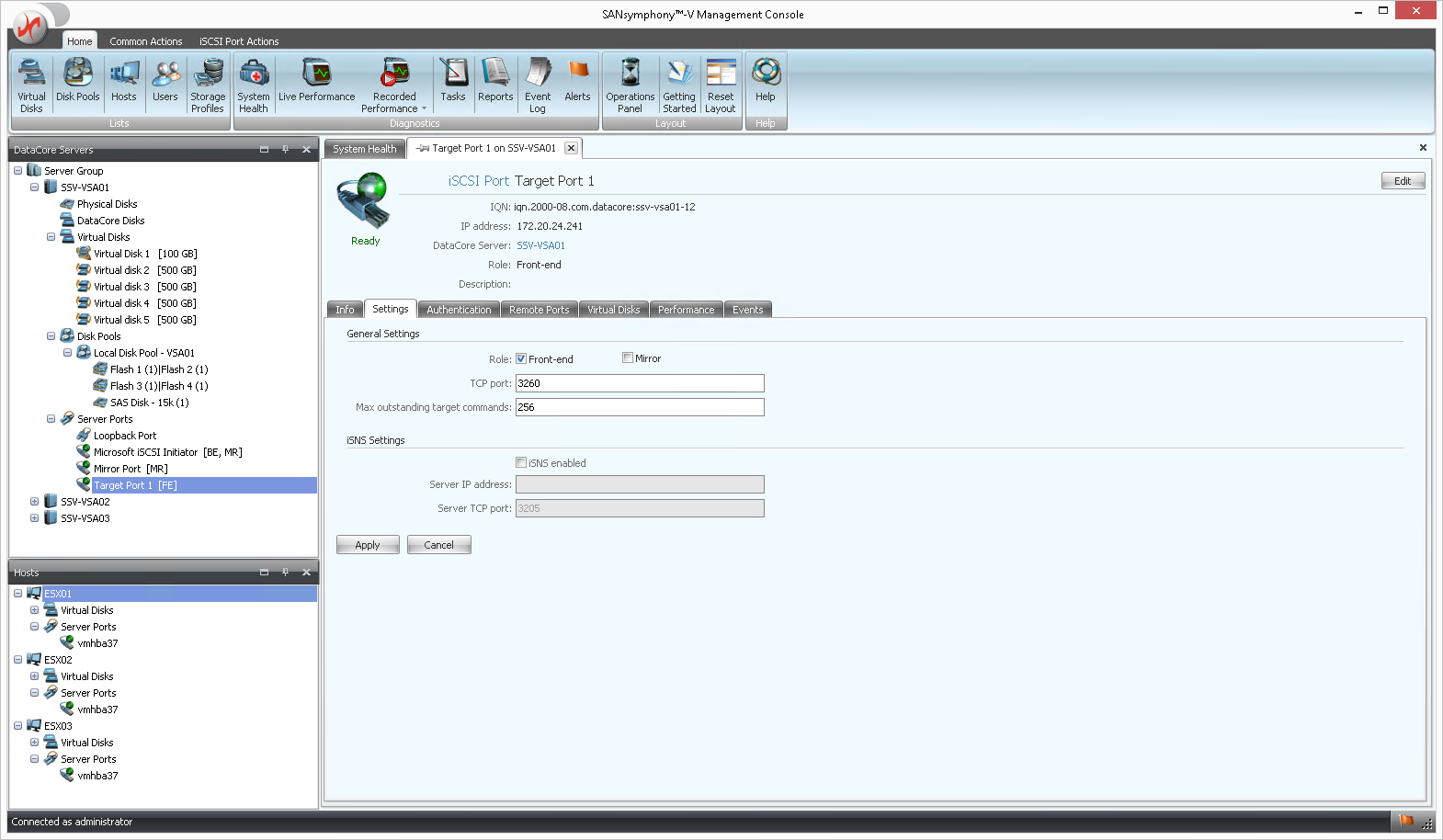Click the TCP port input field
The image size is (1443, 840).
(x=639, y=383)
